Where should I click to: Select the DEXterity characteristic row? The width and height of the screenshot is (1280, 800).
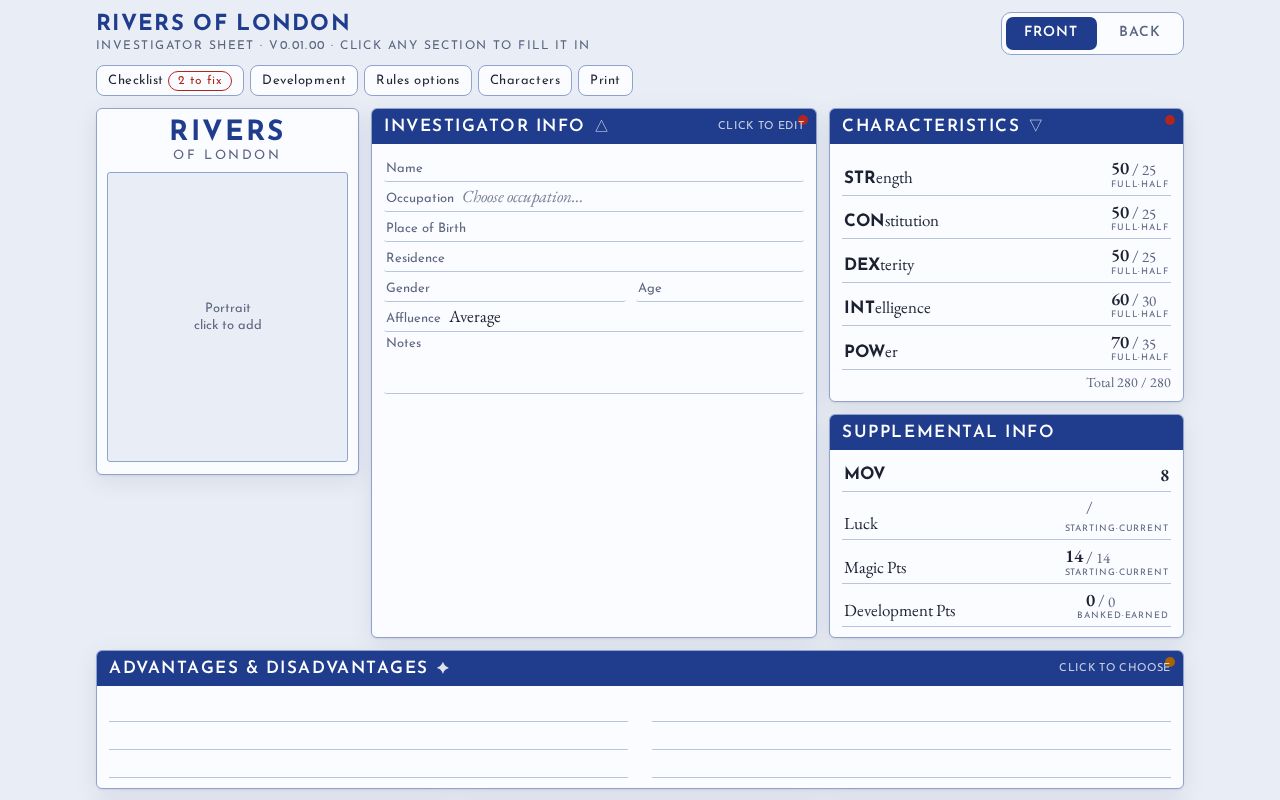click(x=1006, y=262)
